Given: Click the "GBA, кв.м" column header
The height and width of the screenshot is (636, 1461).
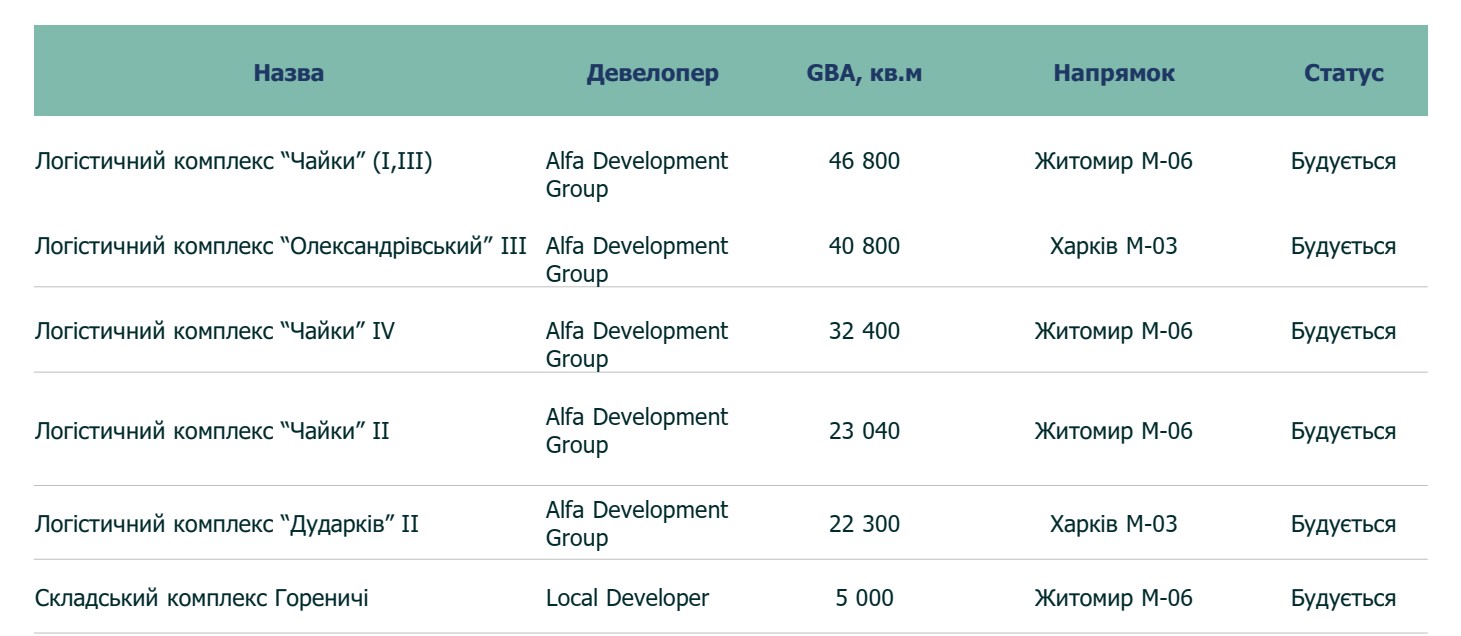Looking at the screenshot, I should tap(864, 73).
